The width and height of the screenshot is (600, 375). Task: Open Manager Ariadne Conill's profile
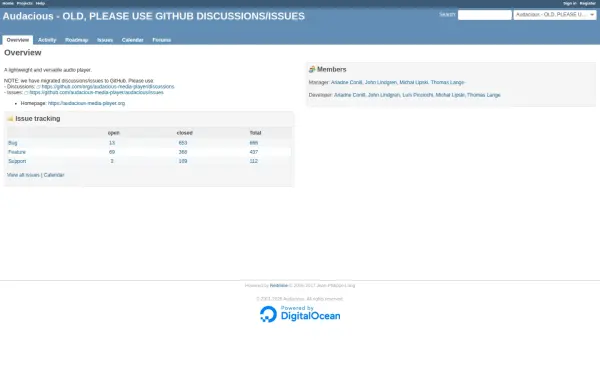346,82
